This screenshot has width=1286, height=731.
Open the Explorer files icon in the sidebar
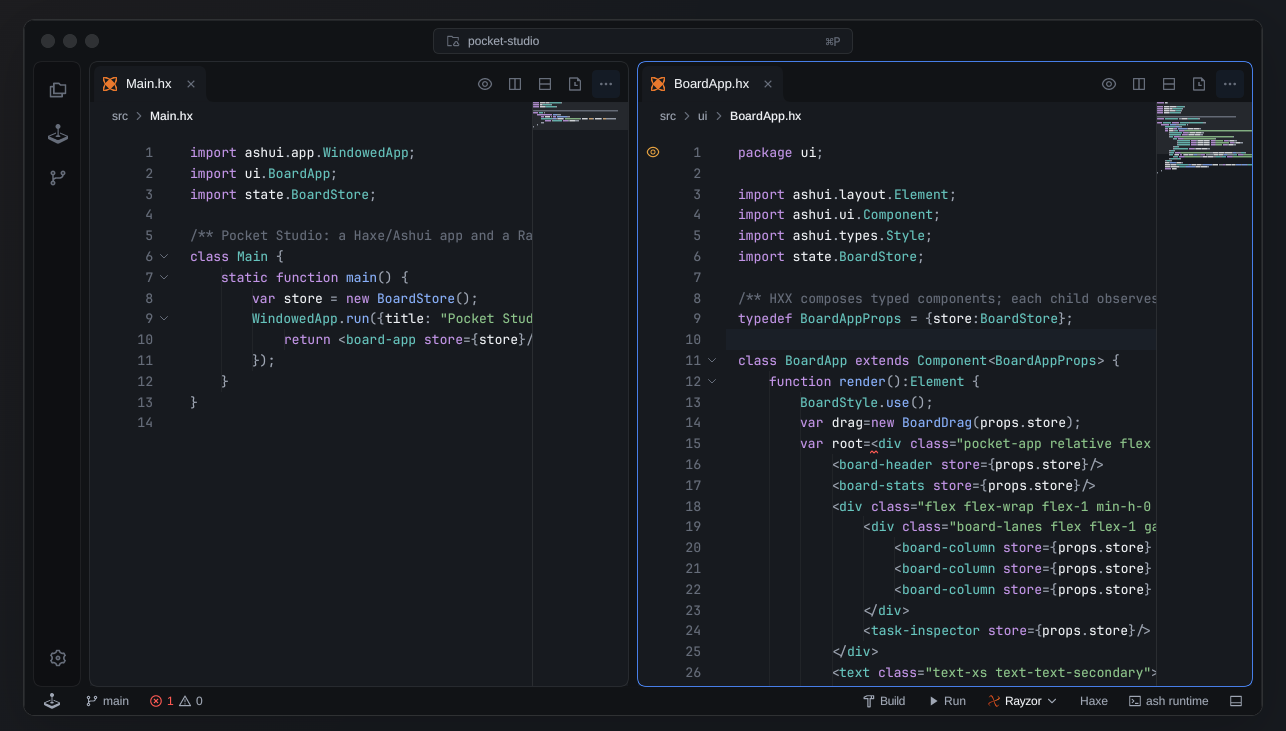coord(58,90)
